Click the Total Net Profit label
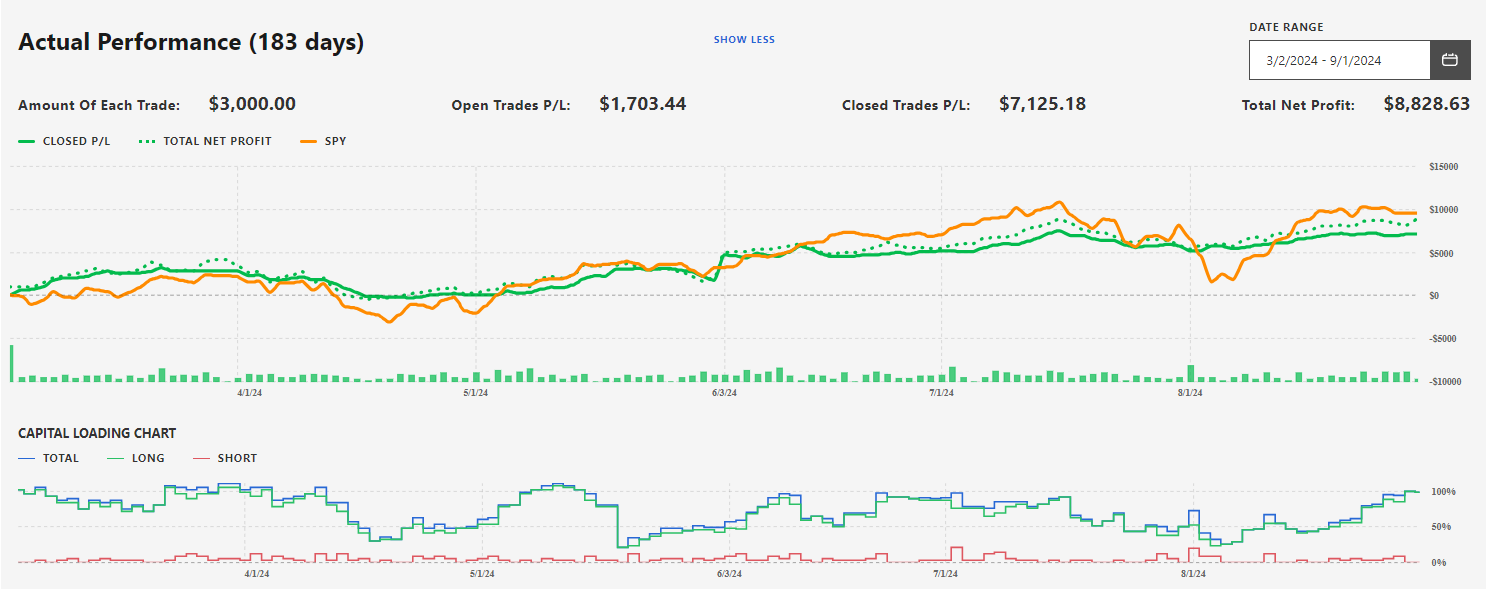 1298,105
